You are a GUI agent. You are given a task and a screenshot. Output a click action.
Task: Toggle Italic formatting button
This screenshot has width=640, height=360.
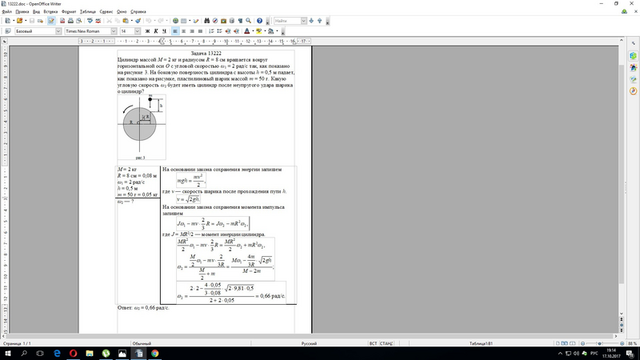click(x=156, y=31)
